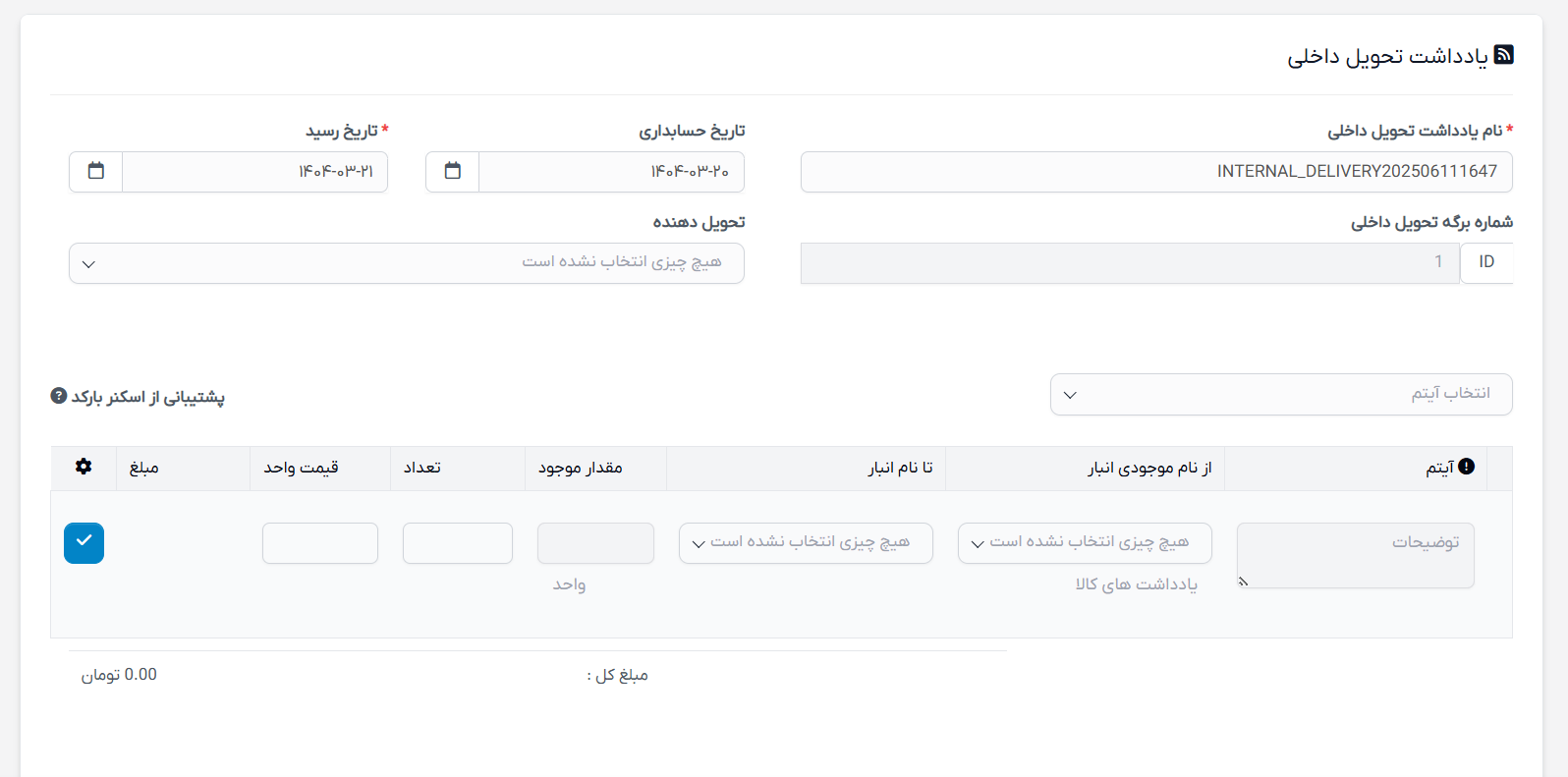Open table settings gear icon

pyautogui.click(x=84, y=467)
